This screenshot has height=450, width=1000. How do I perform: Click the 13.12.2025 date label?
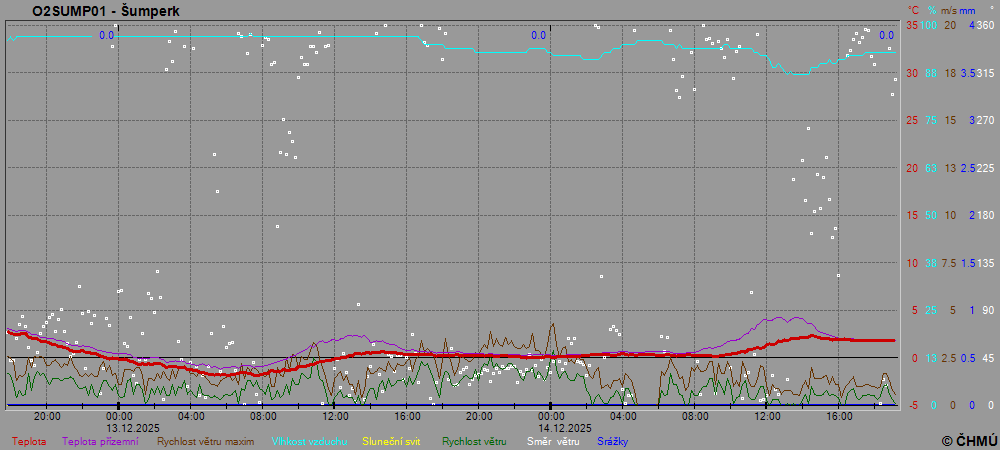119,427
